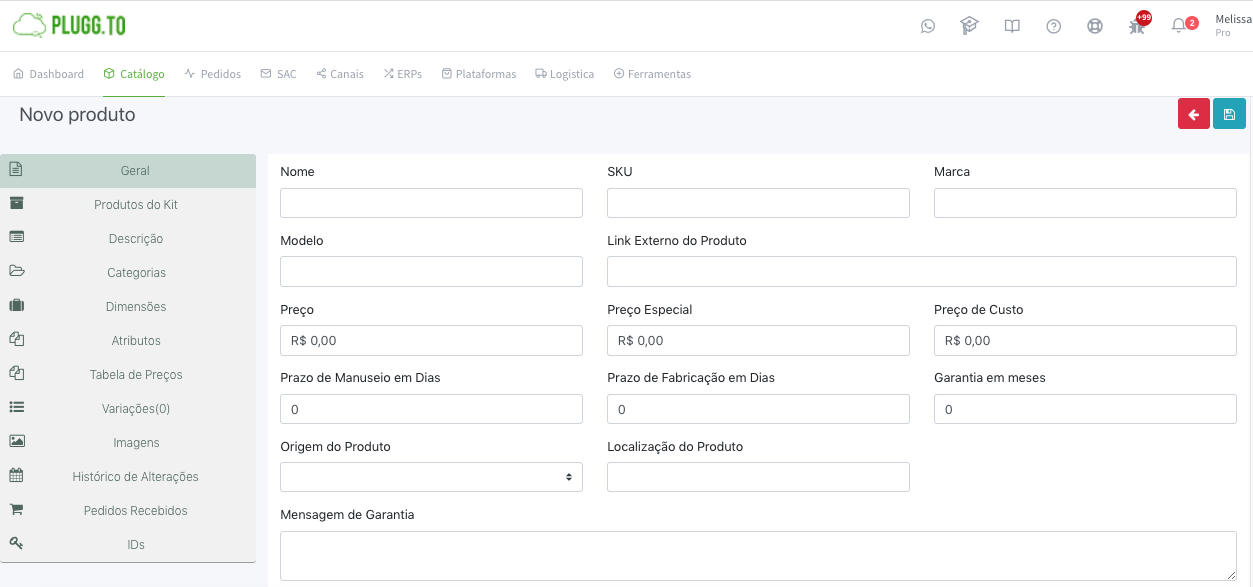Open the Ferramentas menu
This screenshot has height=587, width=1253.
click(652, 74)
